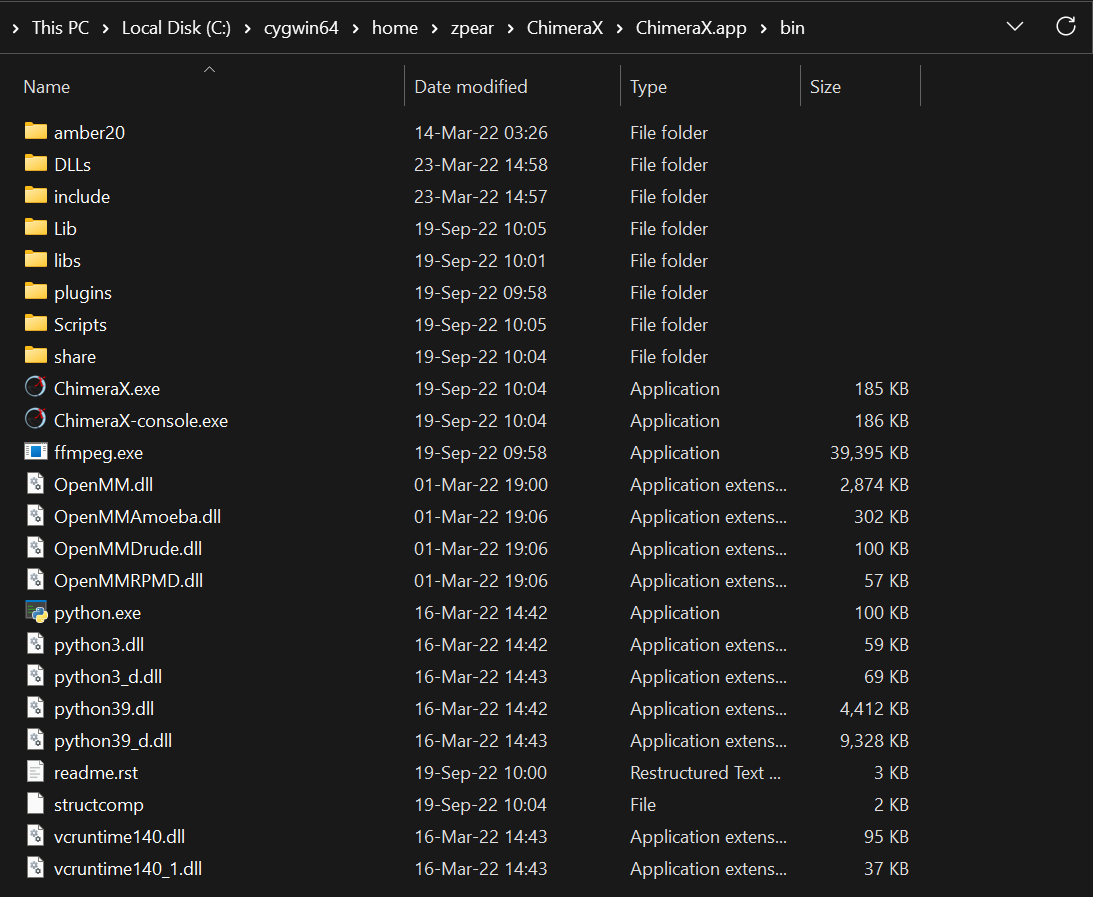Click the amber20 folder icon
1093x897 pixels.
pos(36,132)
